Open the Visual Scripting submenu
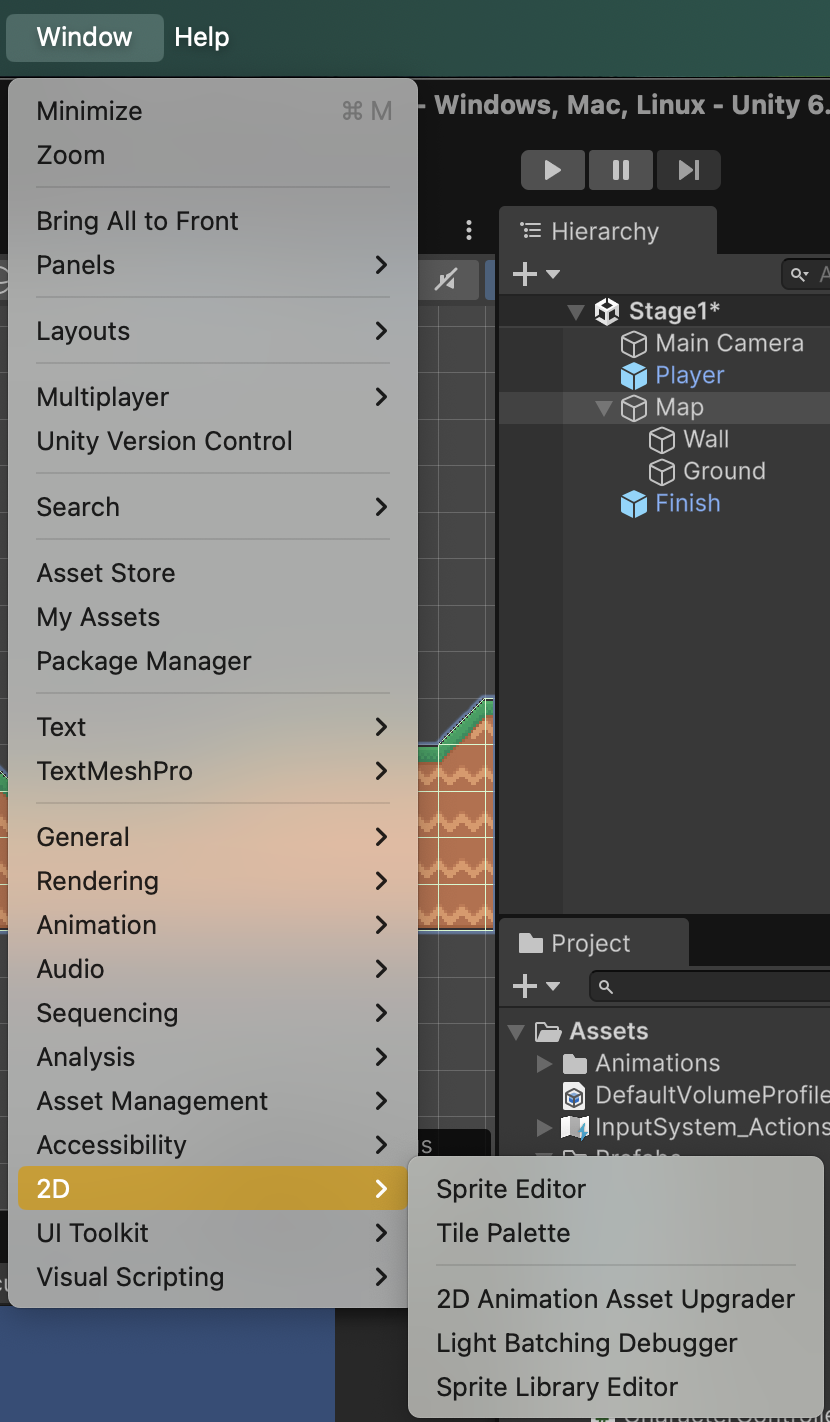This screenshot has width=830, height=1422. pos(213,1277)
